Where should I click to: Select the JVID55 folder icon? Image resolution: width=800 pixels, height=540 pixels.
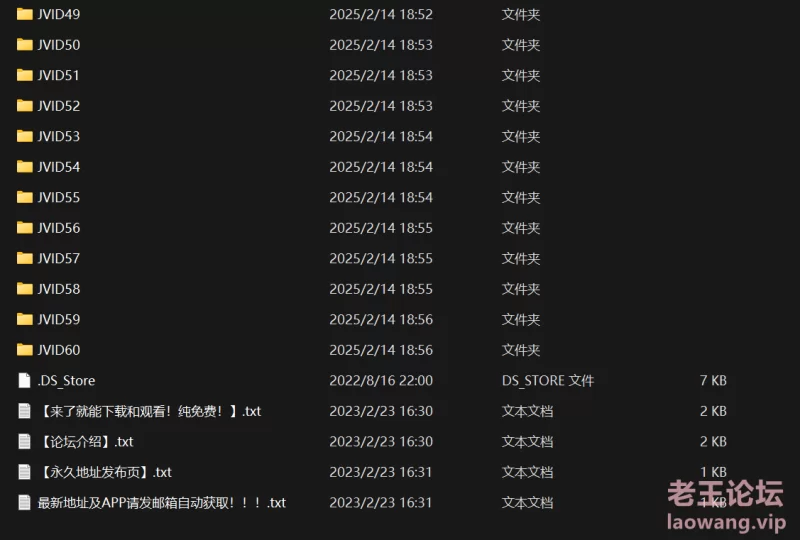click(24, 198)
